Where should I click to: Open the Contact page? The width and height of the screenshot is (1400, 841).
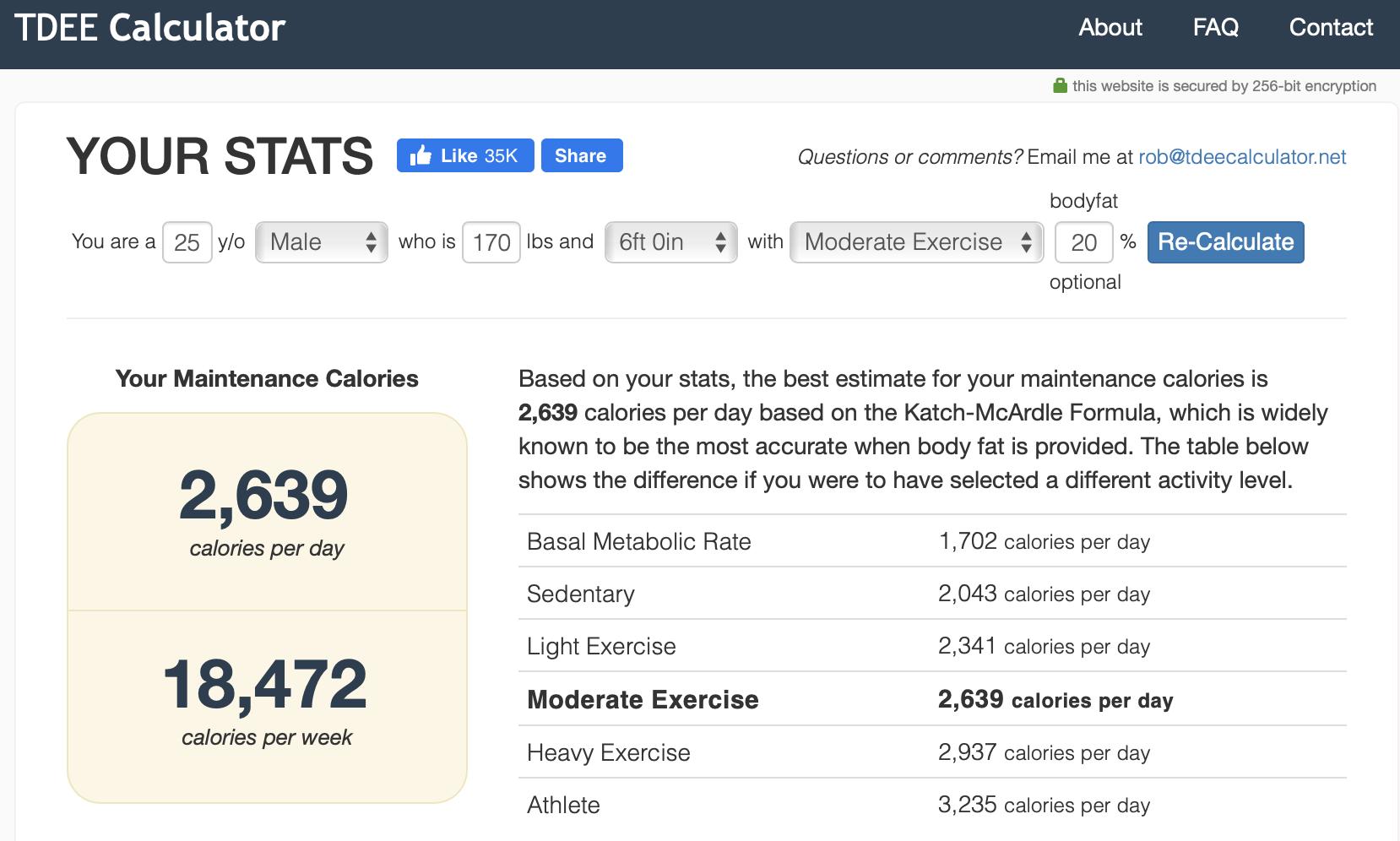1330,28
